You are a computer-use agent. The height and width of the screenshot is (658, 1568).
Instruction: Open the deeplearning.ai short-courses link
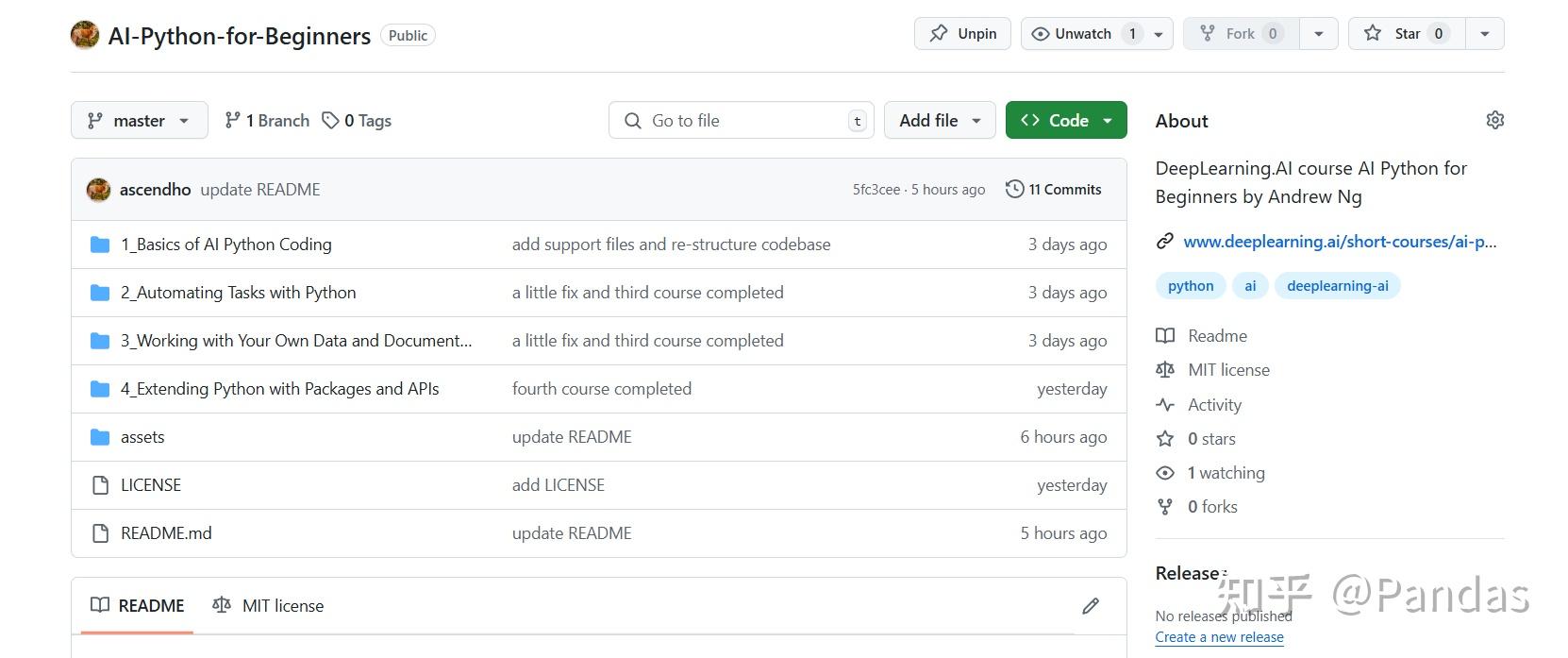tap(1339, 242)
